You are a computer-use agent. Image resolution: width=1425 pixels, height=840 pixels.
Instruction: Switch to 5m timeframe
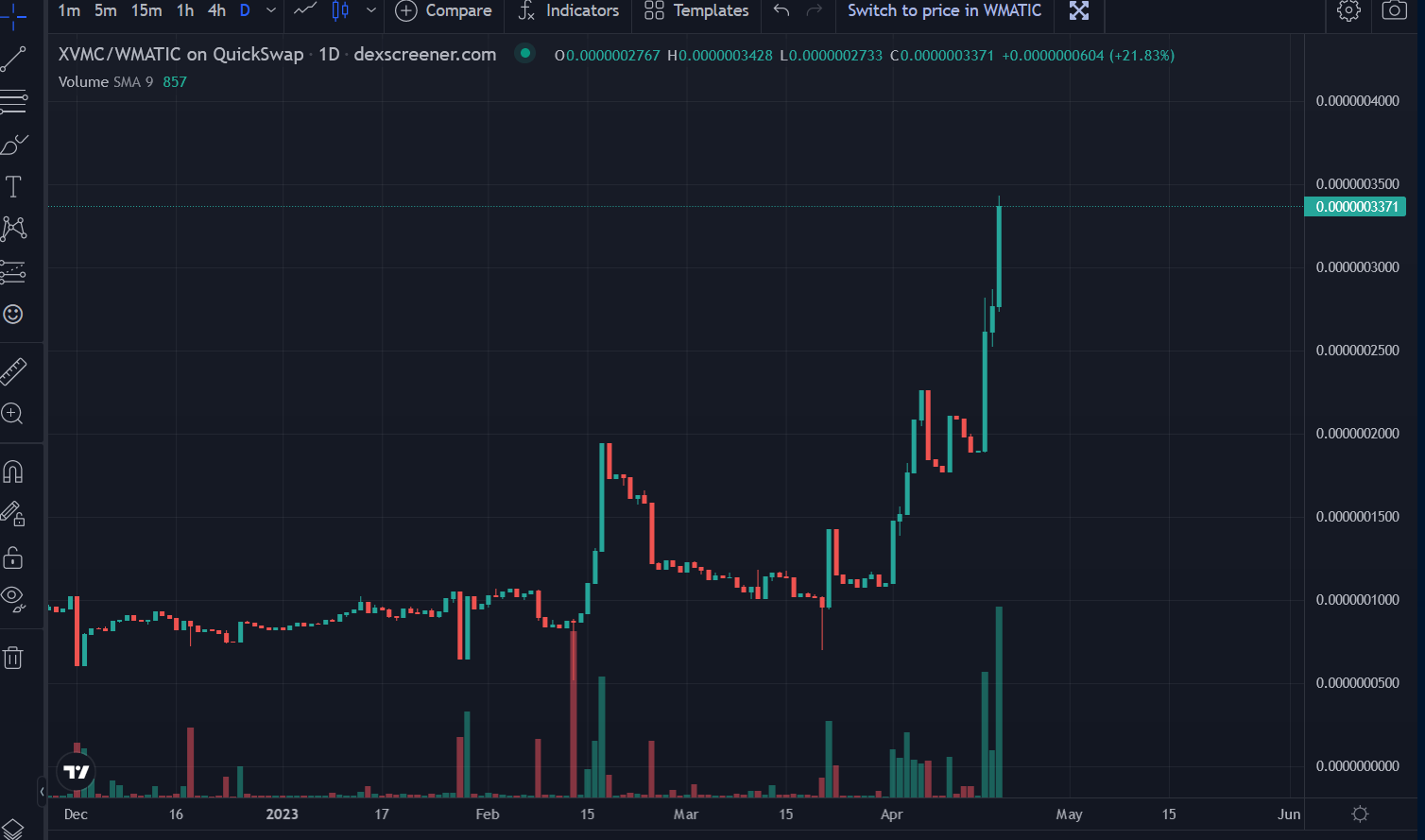click(106, 10)
